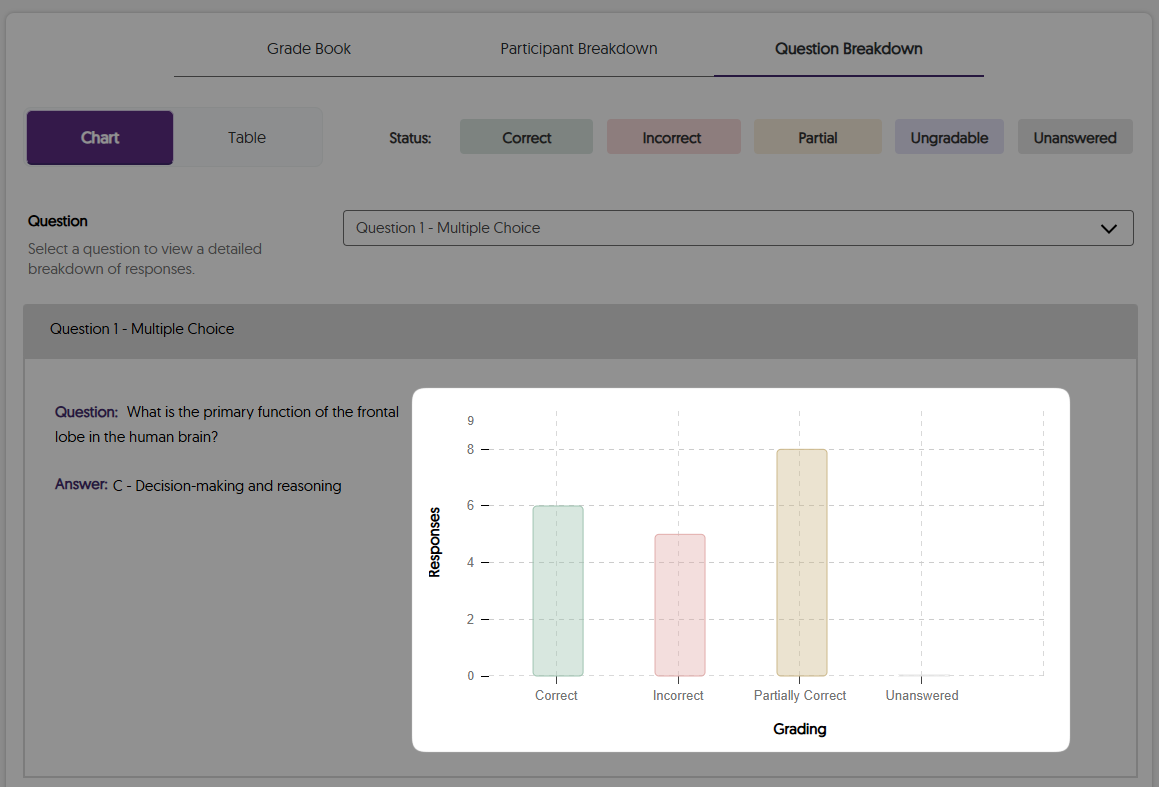Select the Chart view toggle
The width and height of the screenshot is (1159, 787).
click(x=99, y=137)
